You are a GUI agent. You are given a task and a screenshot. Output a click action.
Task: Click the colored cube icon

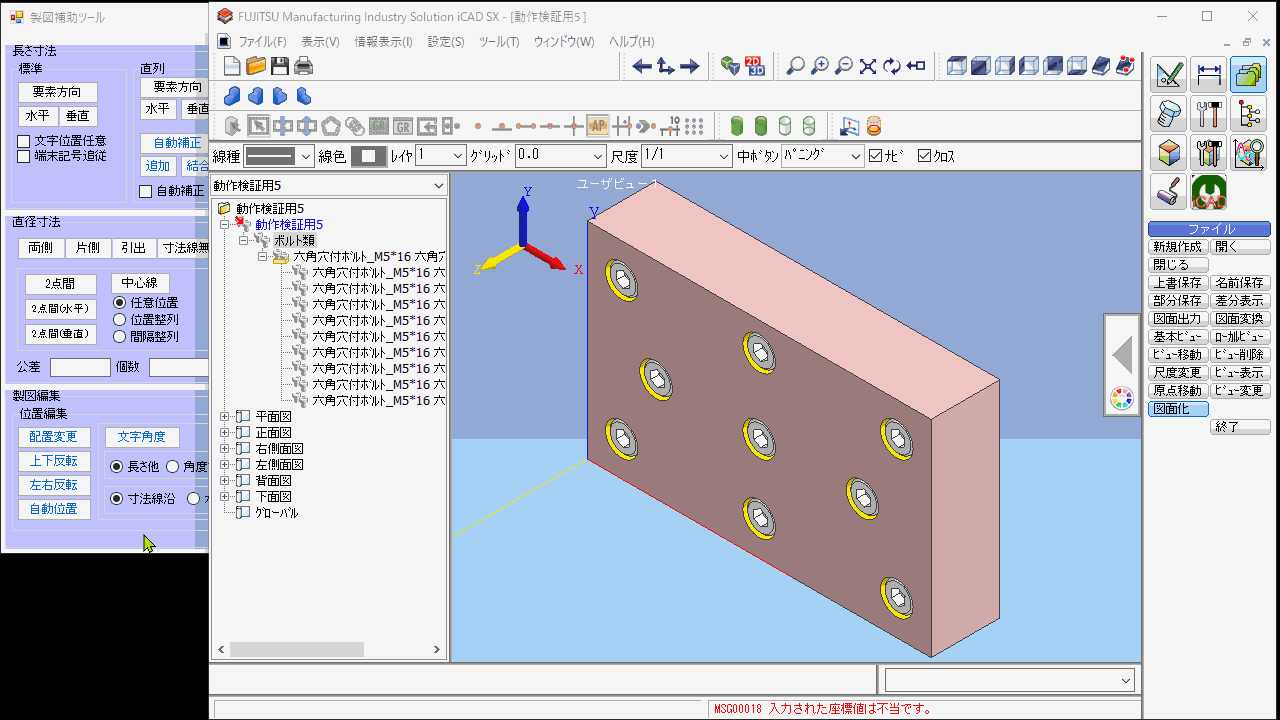[x=1169, y=153]
